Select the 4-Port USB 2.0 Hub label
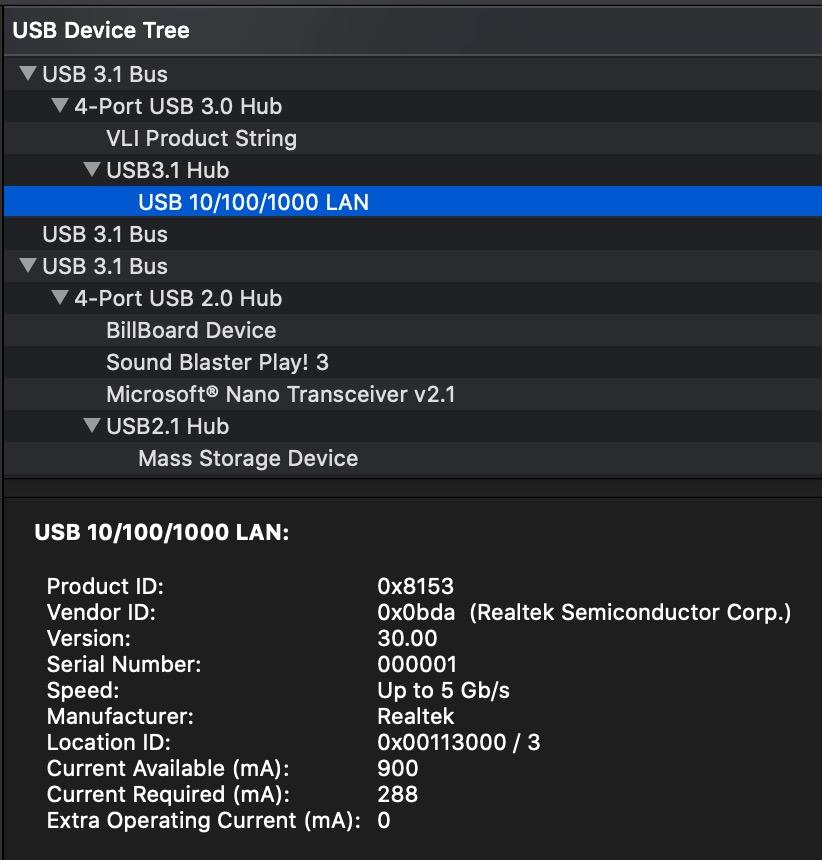Viewport: 822px width, 860px height. [x=178, y=298]
